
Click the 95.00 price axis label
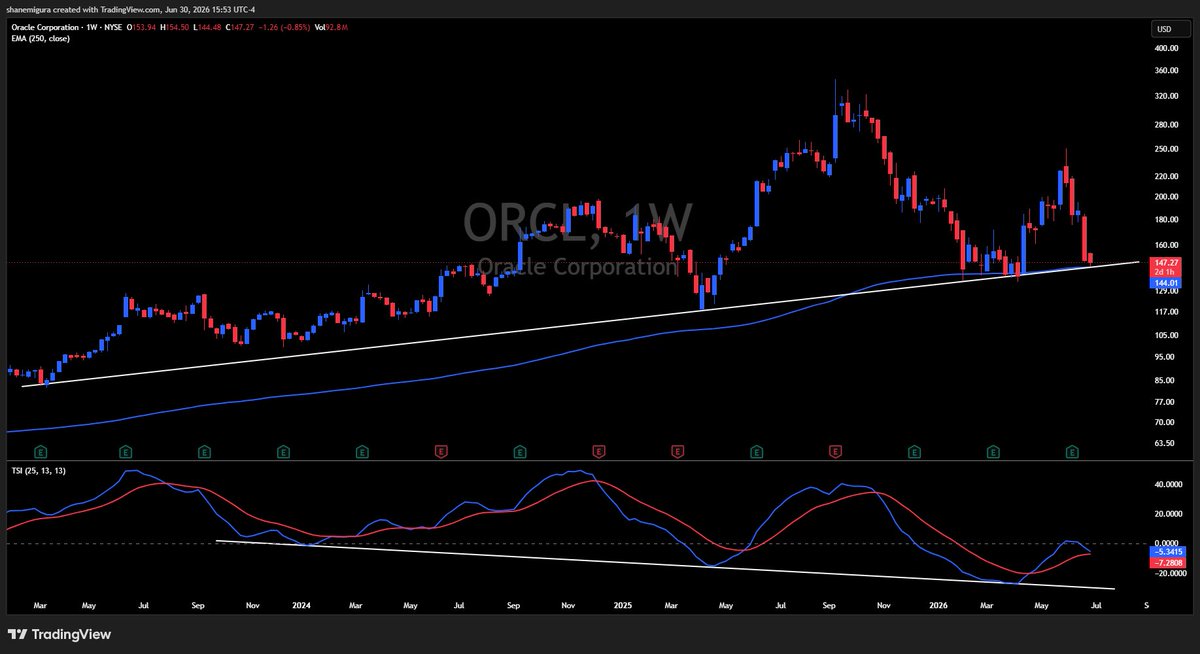(x=1165, y=357)
